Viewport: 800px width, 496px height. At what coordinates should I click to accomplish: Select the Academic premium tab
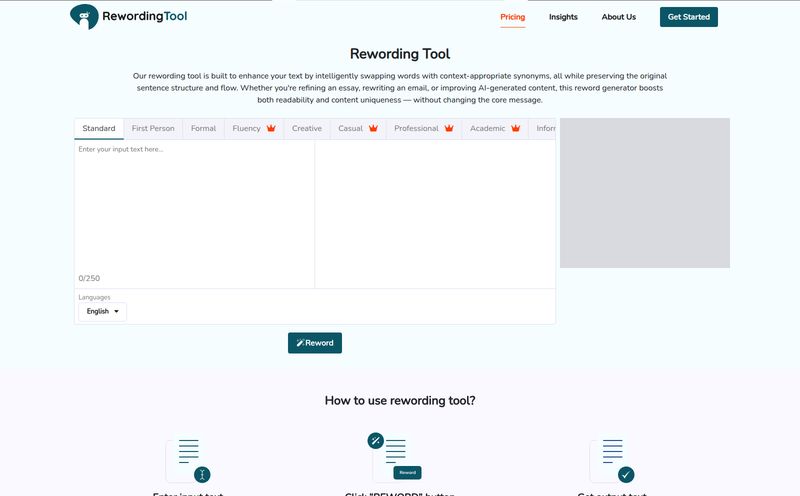495,129
